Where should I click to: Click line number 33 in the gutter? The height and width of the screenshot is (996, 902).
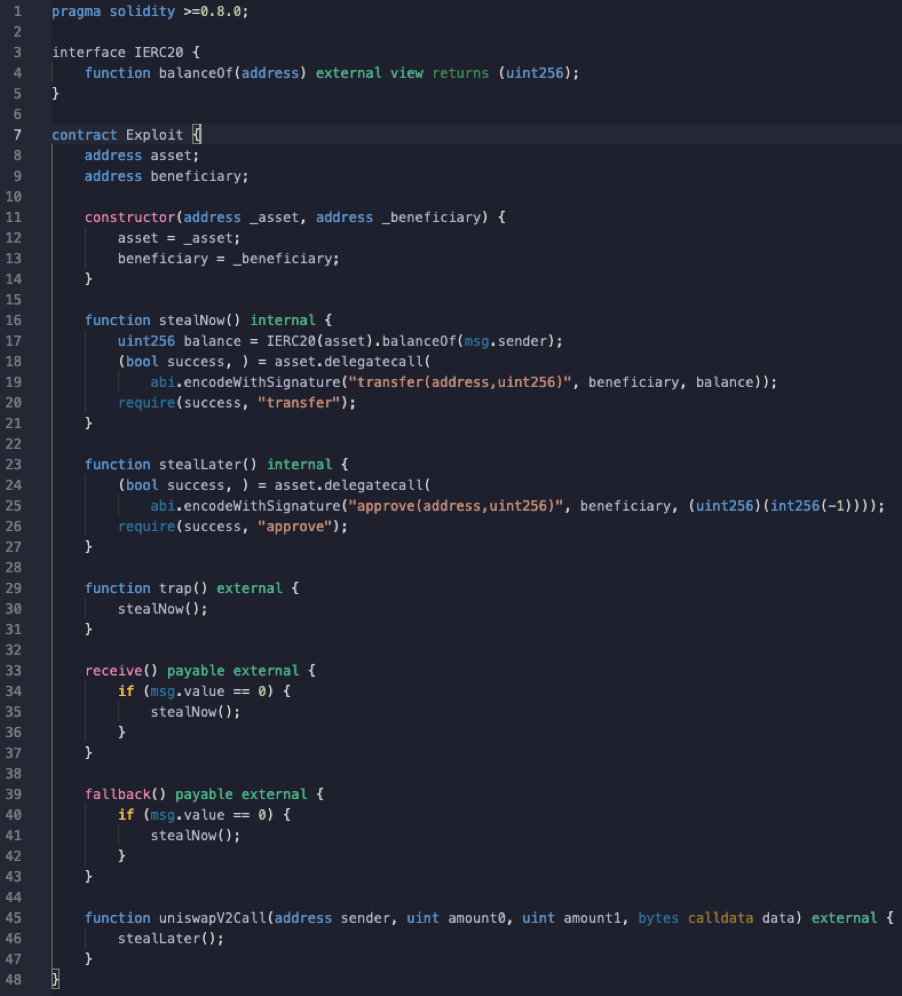point(13,671)
